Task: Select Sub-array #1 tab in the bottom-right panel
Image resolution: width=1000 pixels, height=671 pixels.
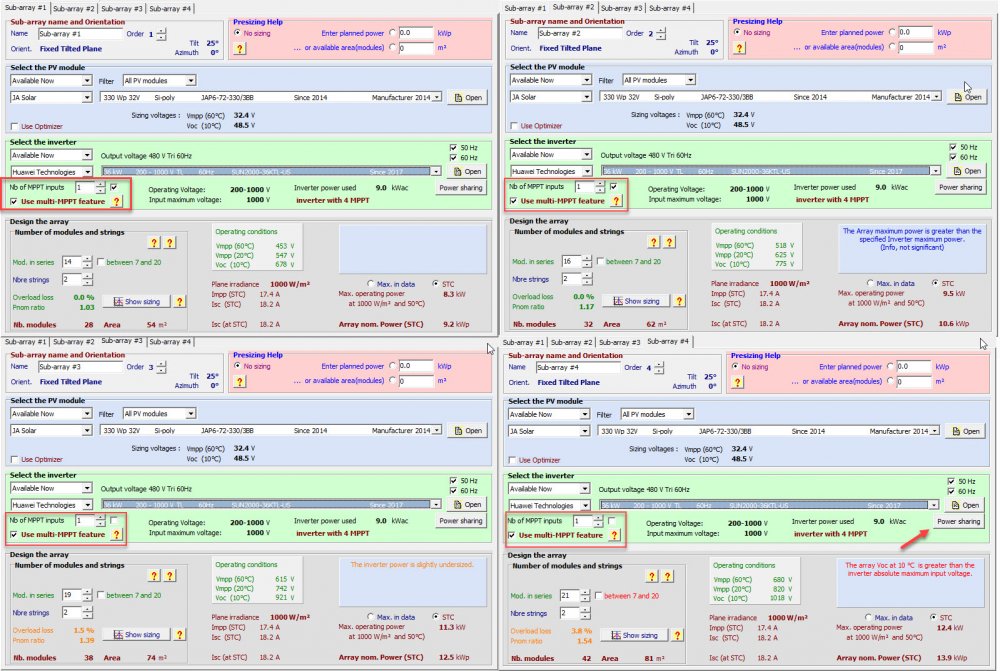Action: click(523, 343)
